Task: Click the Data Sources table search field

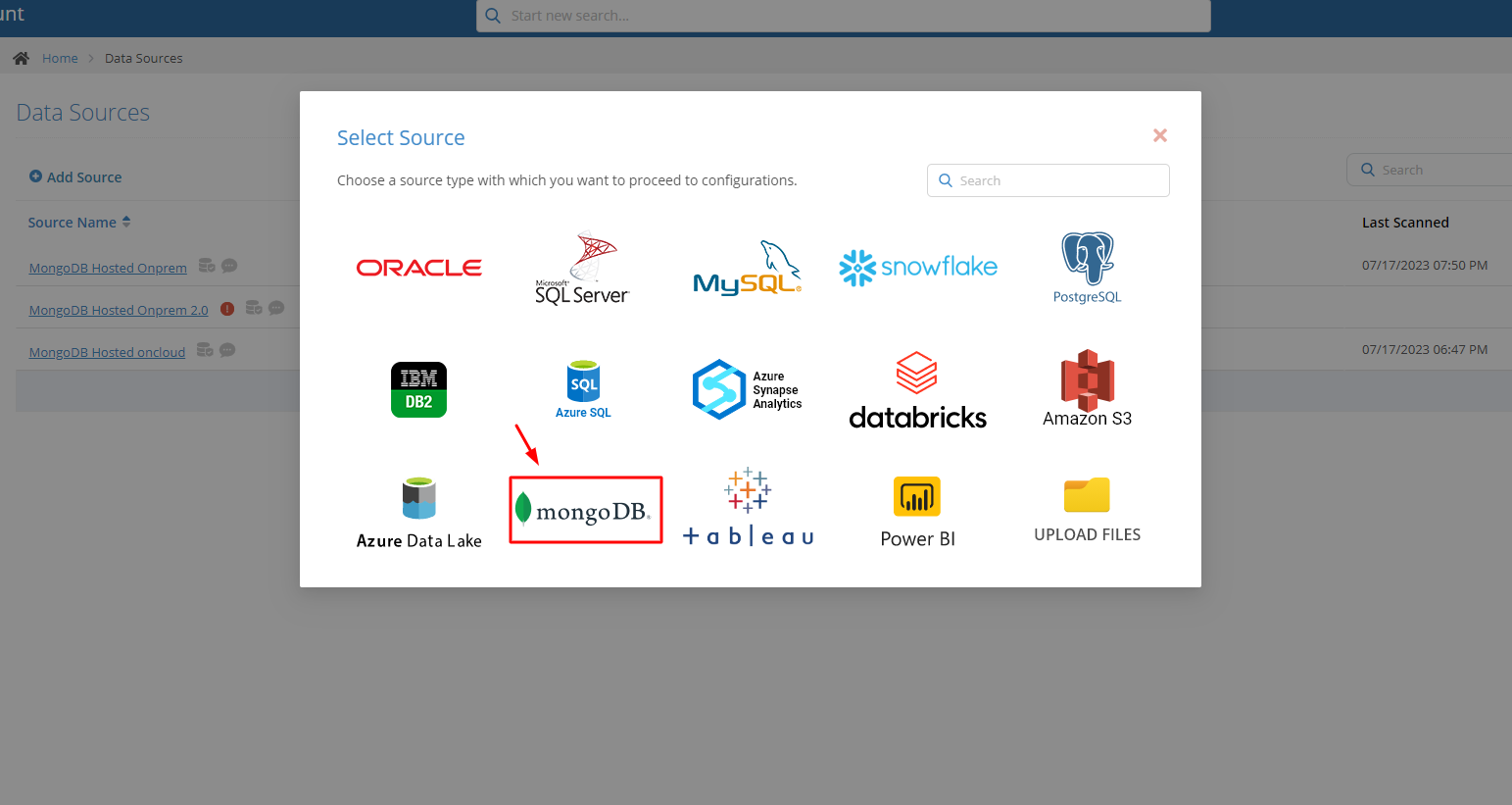Action: pyautogui.click(x=1430, y=170)
